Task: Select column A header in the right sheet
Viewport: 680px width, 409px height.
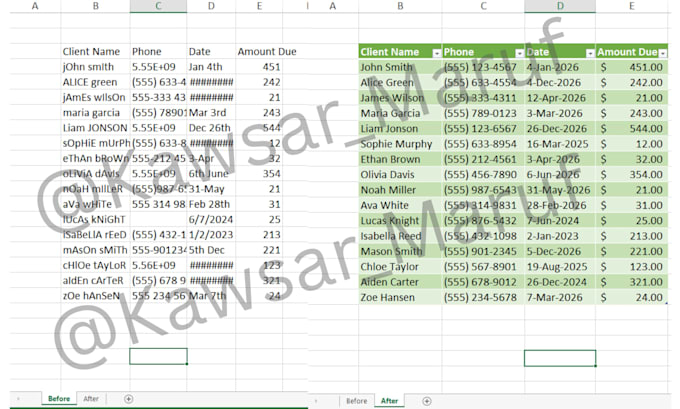Action: [x=333, y=6]
